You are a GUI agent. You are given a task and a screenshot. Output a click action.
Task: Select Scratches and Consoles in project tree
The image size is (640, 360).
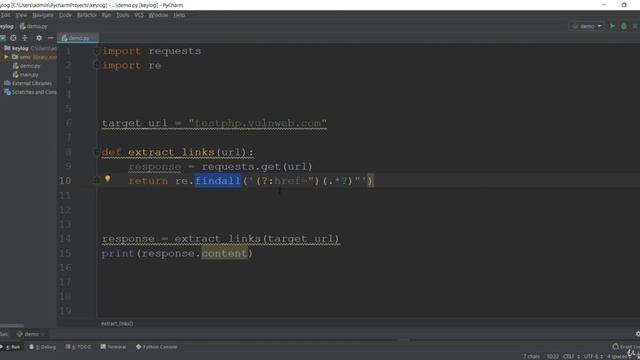point(30,92)
